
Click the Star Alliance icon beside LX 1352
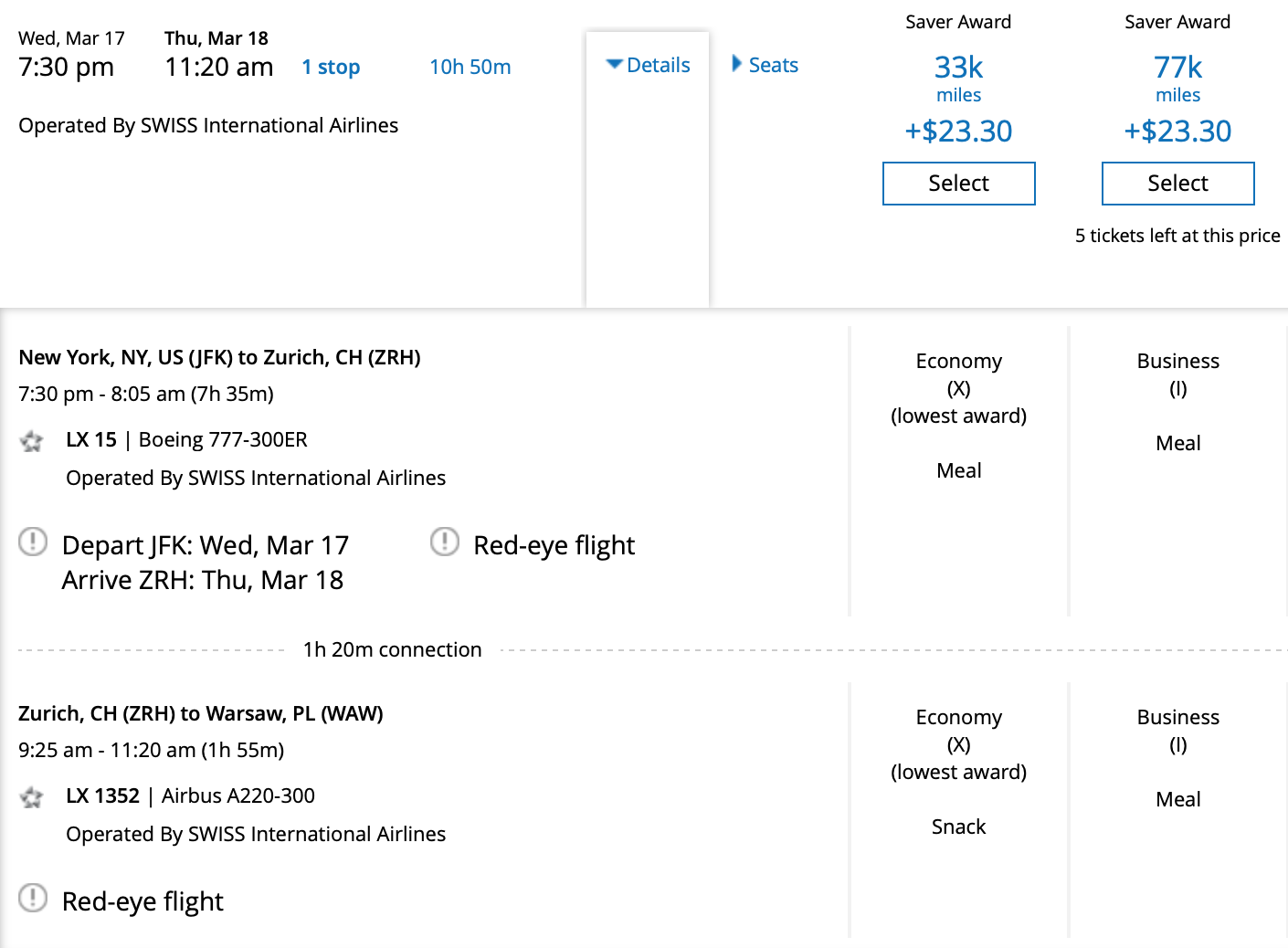[x=32, y=797]
